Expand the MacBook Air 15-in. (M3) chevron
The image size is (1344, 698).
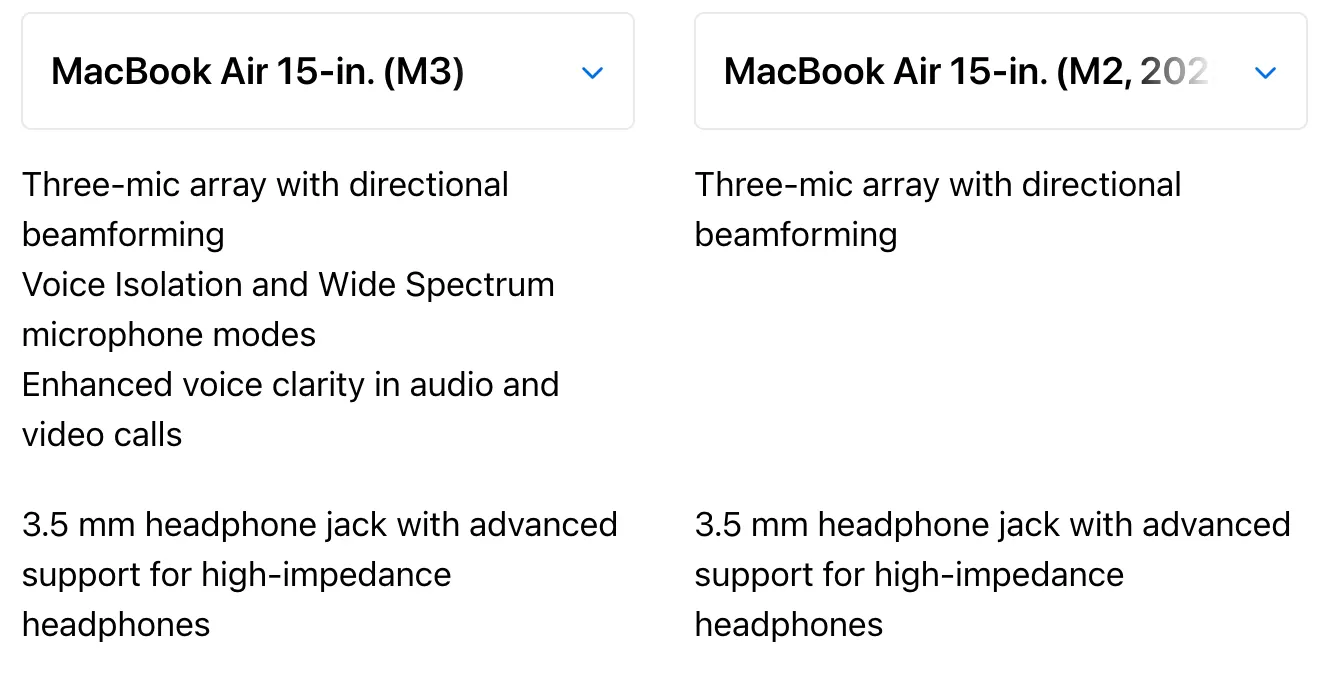pyautogui.click(x=593, y=72)
